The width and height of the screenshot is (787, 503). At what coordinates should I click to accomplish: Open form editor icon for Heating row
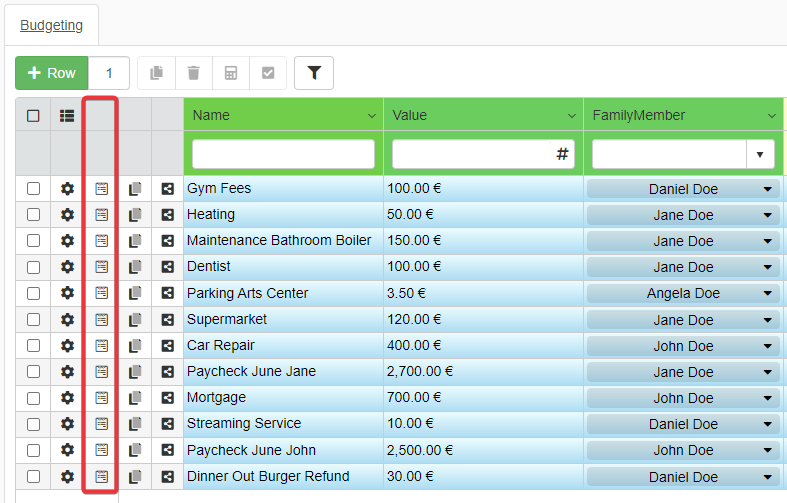(x=101, y=215)
